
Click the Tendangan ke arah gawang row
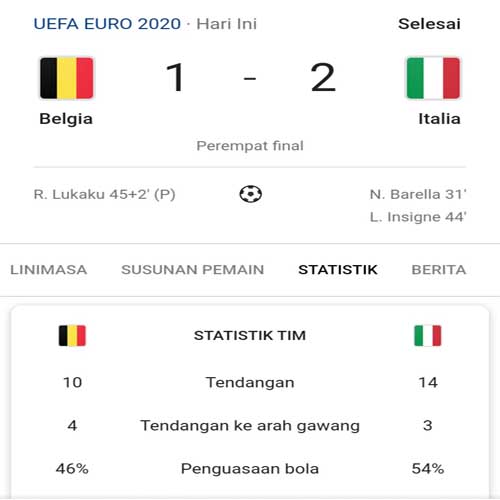click(250, 426)
